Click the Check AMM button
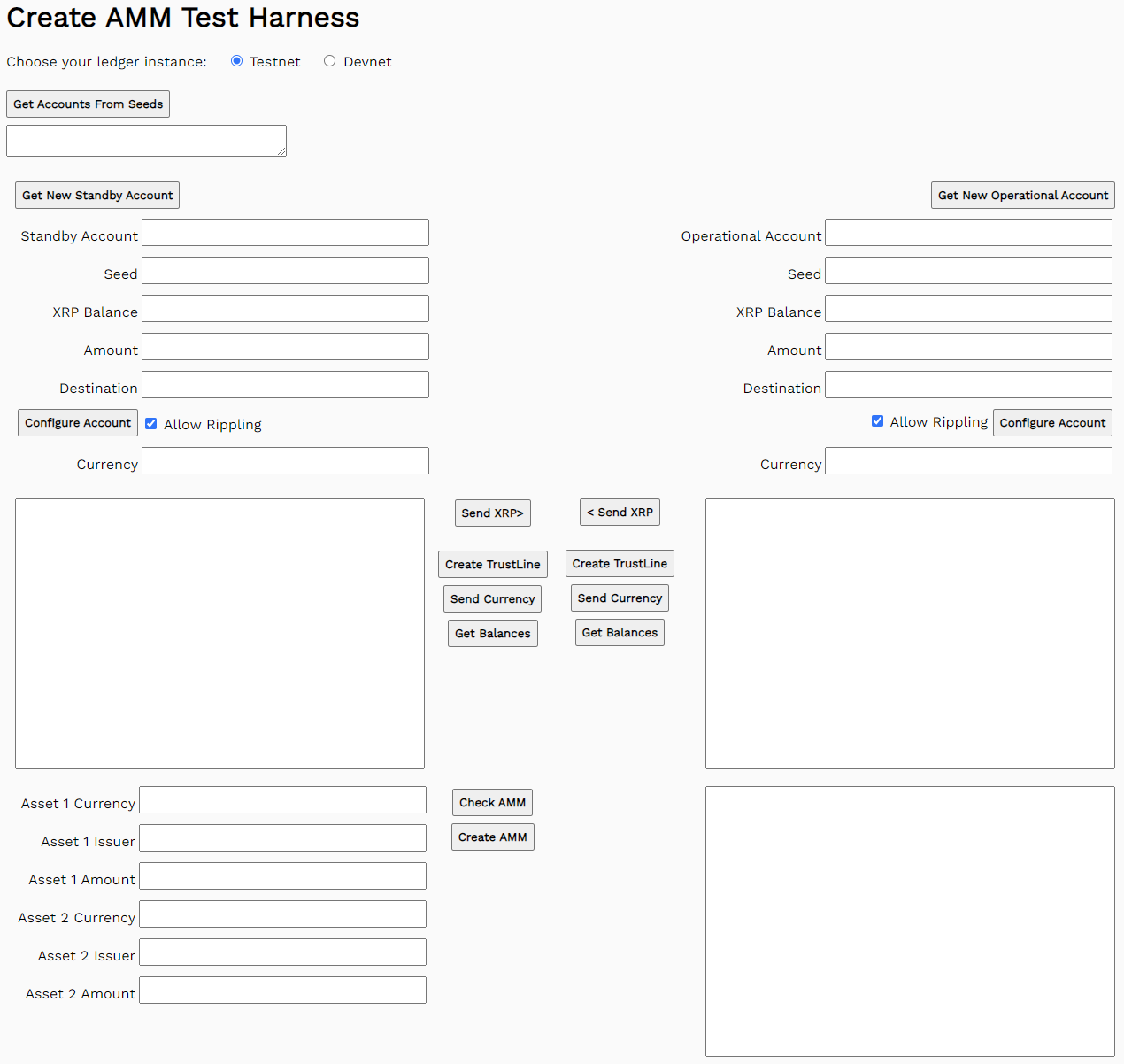Viewport: 1124px width, 1064px height. (492, 802)
